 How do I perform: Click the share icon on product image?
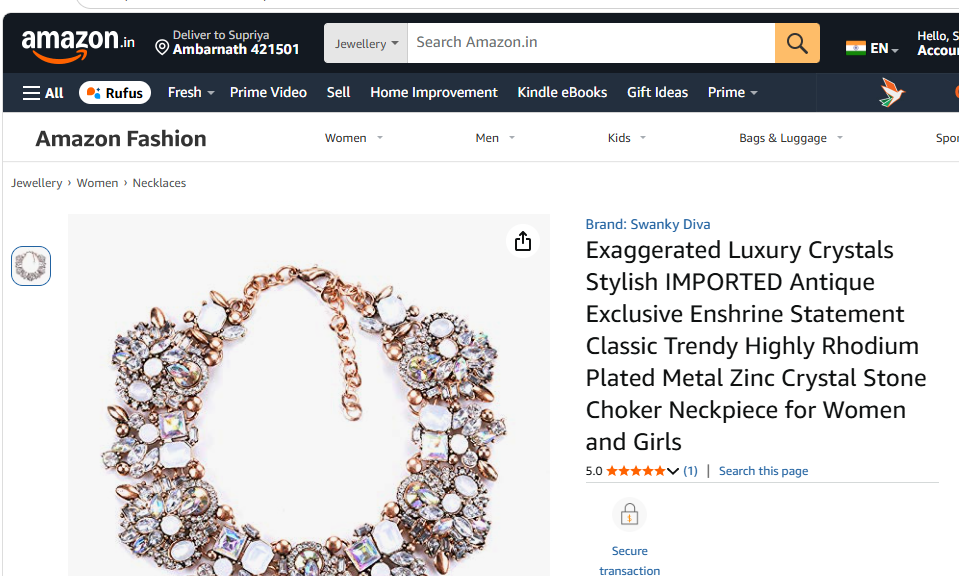pyautogui.click(x=523, y=241)
